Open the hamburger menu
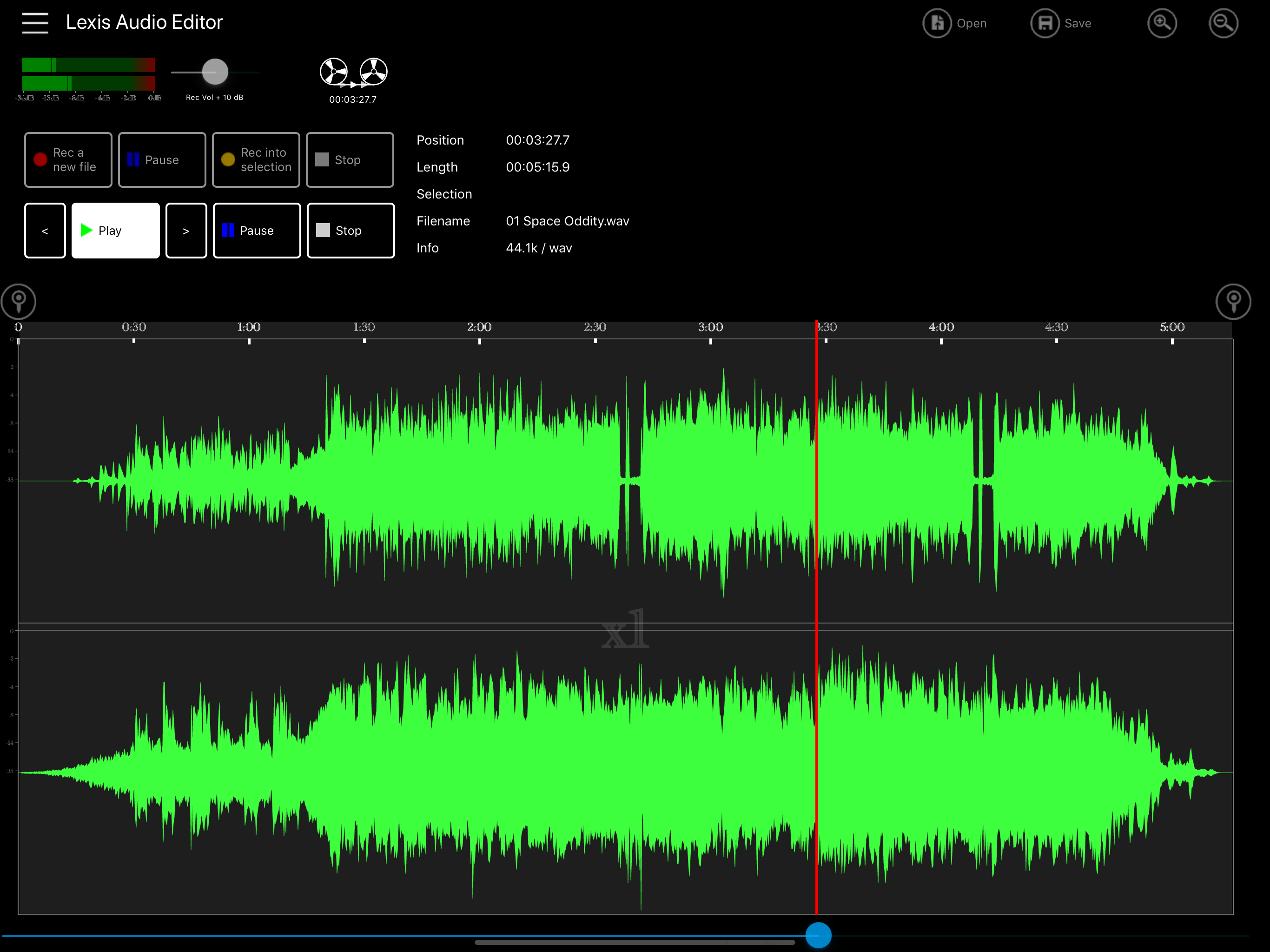 (35, 23)
